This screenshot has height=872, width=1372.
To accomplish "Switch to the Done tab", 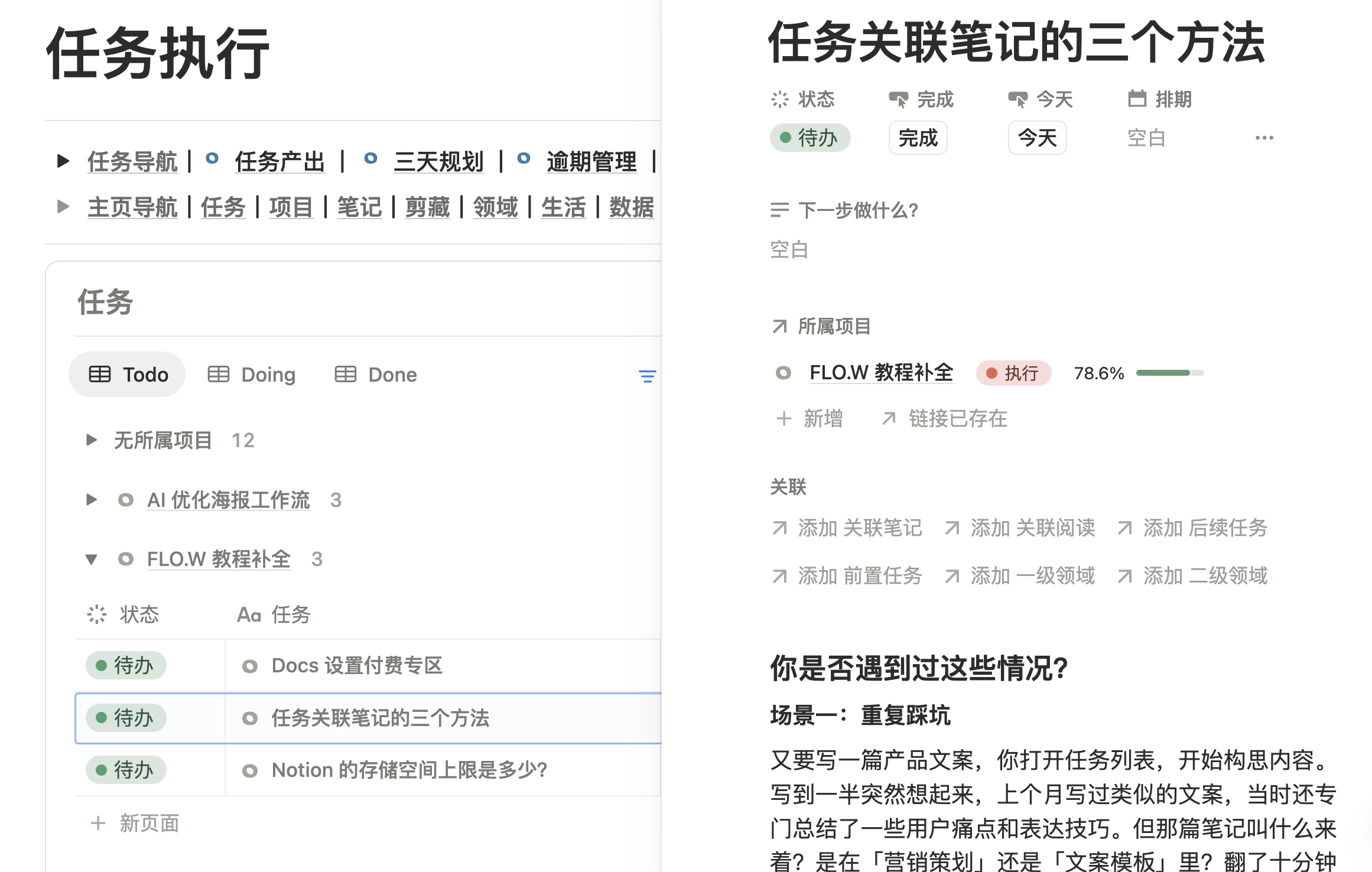I will (x=376, y=375).
